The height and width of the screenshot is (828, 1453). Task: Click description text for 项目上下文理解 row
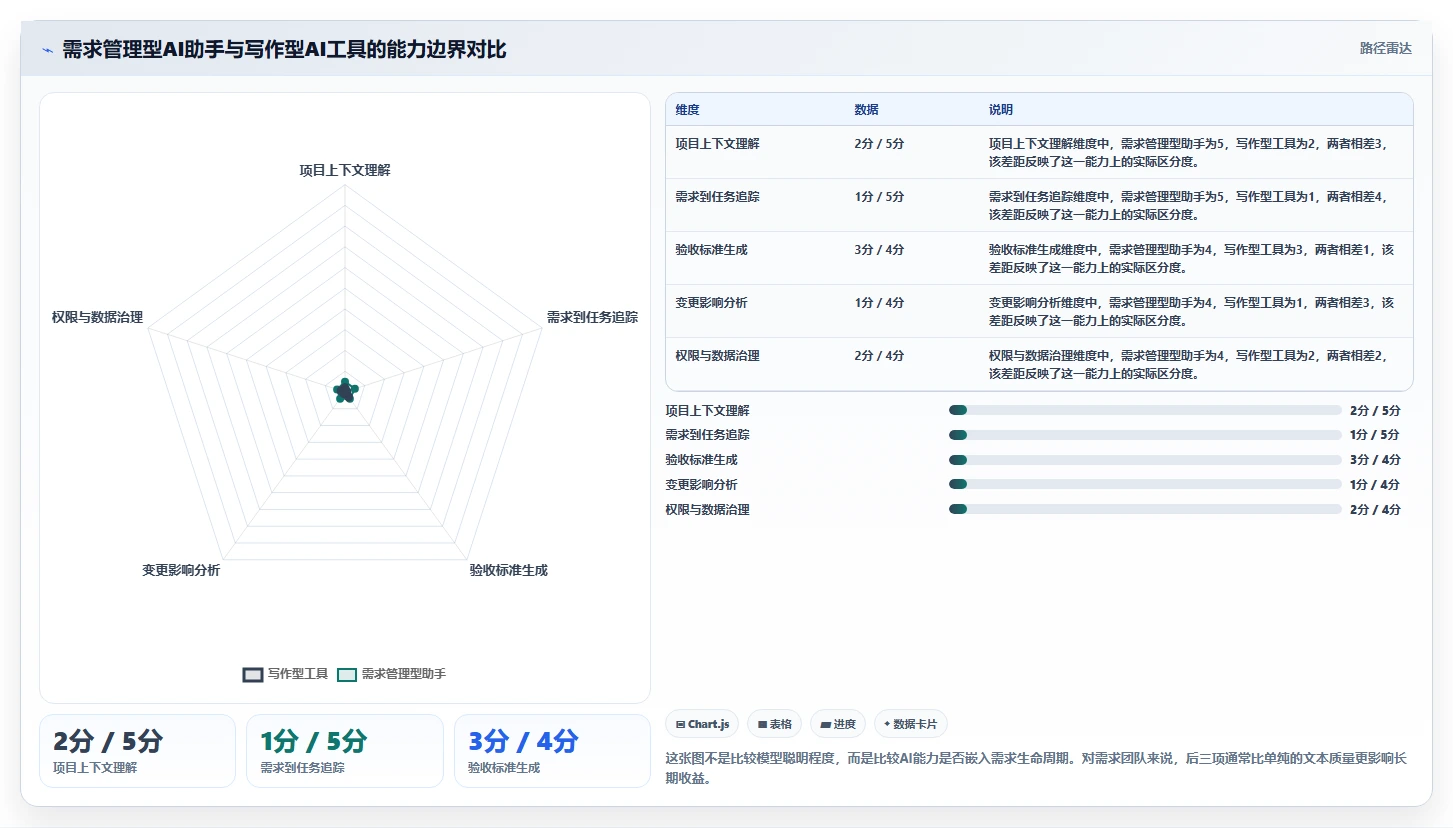tap(1188, 152)
